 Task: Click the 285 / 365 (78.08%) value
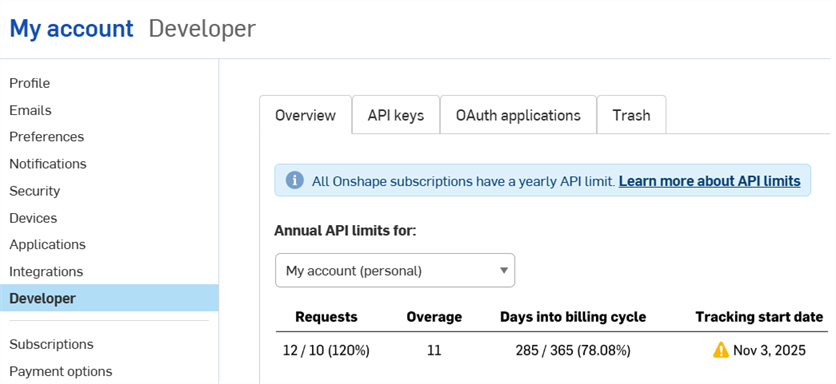573,350
